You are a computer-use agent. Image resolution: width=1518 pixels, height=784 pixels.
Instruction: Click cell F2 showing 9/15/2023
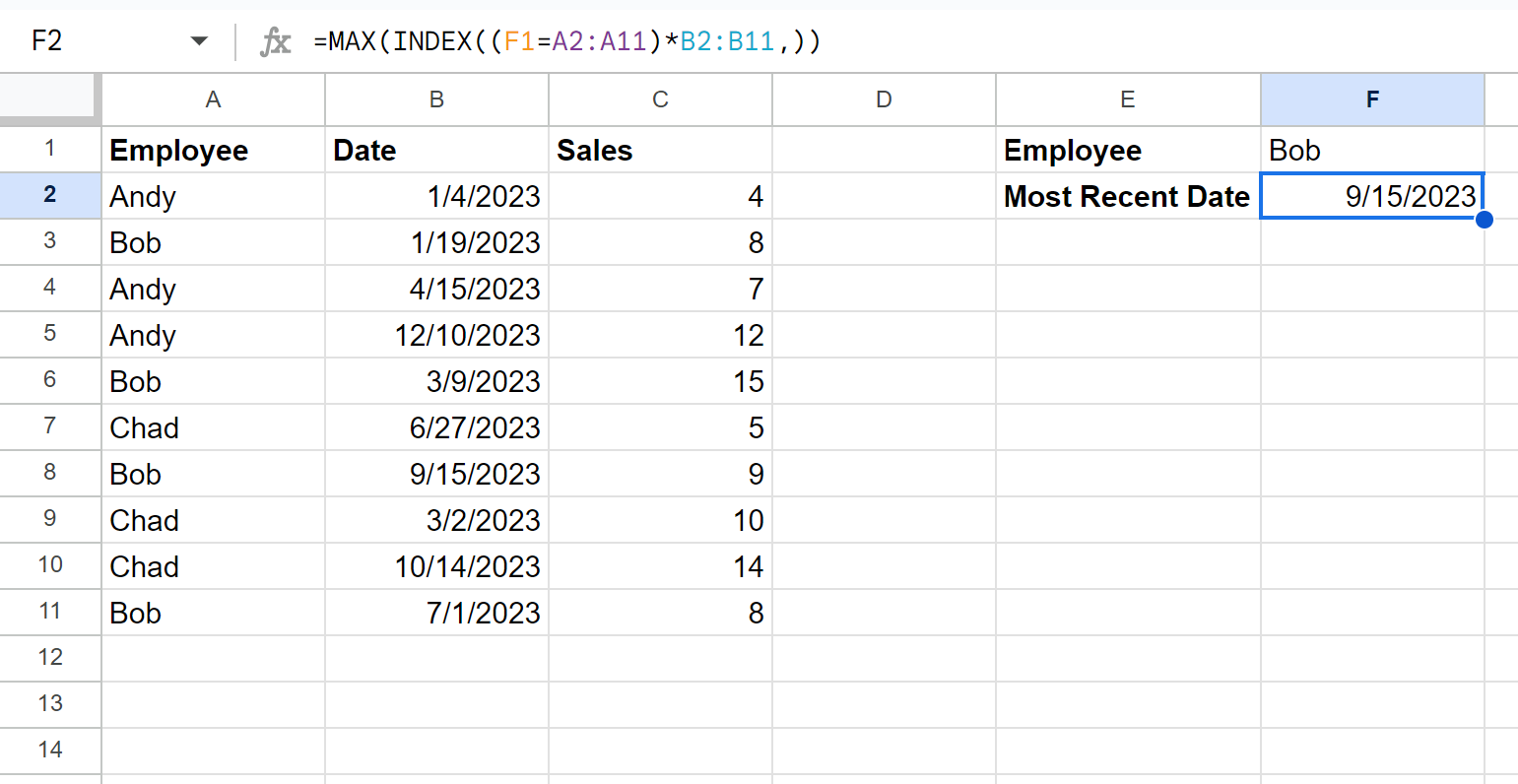point(1372,196)
